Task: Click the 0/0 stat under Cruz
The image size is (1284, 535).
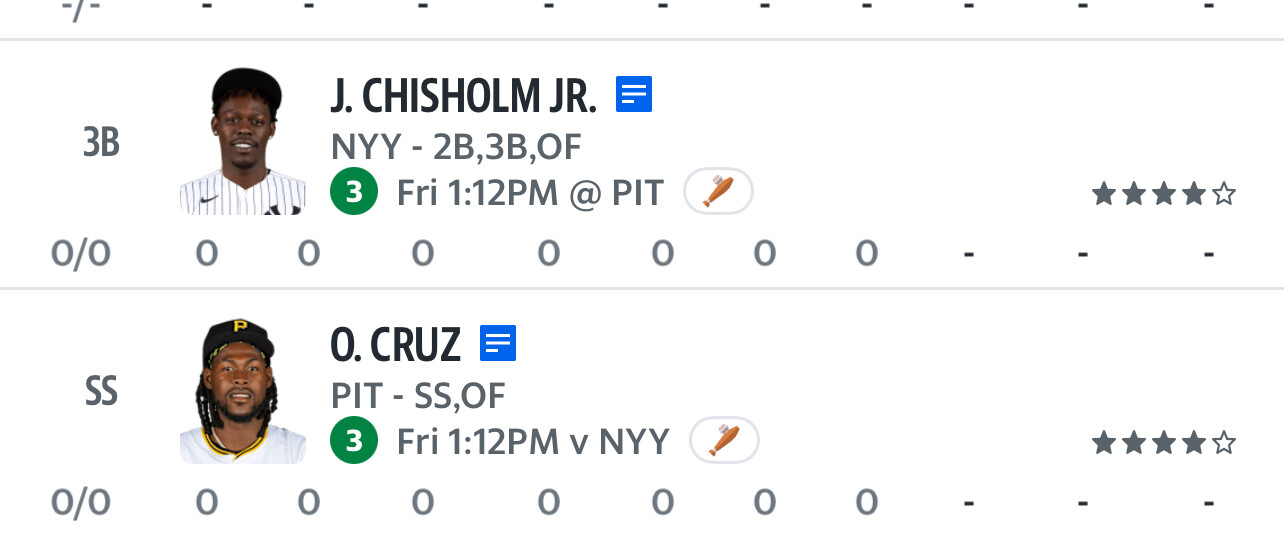Action: (x=80, y=502)
